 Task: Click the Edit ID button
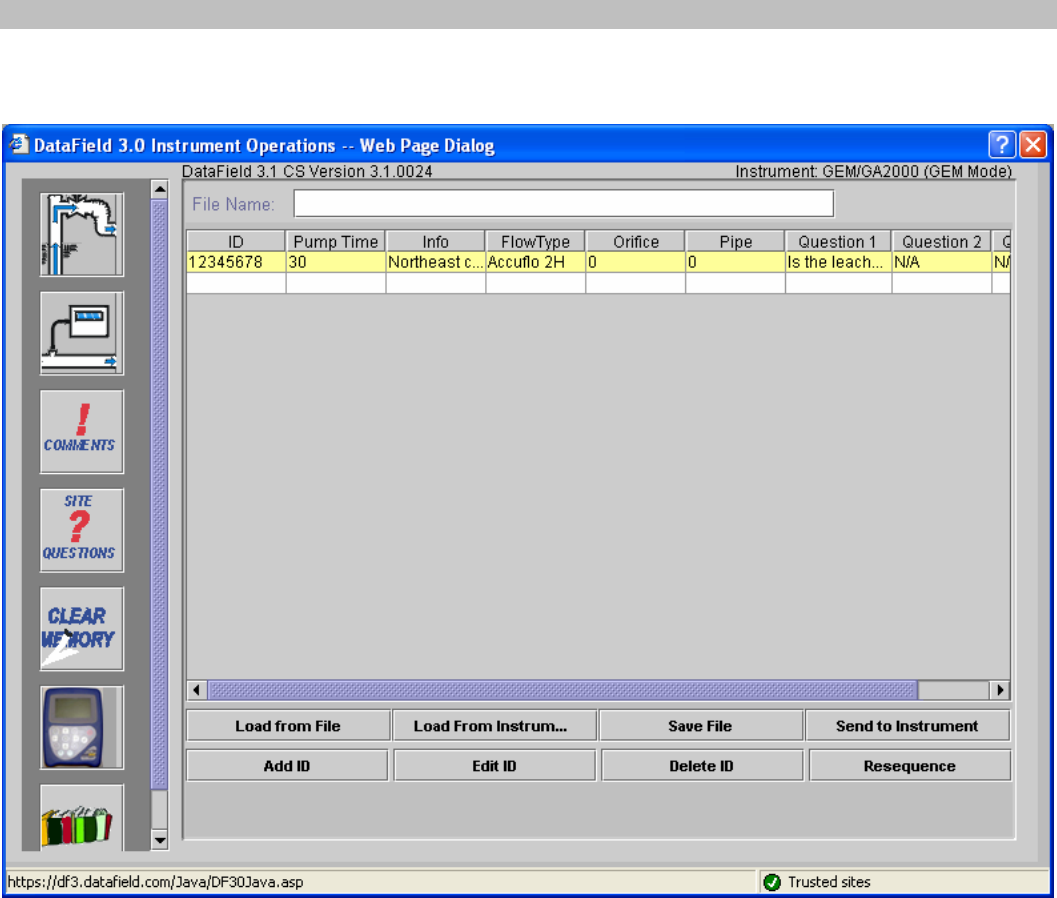pyautogui.click(x=494, y=766)
